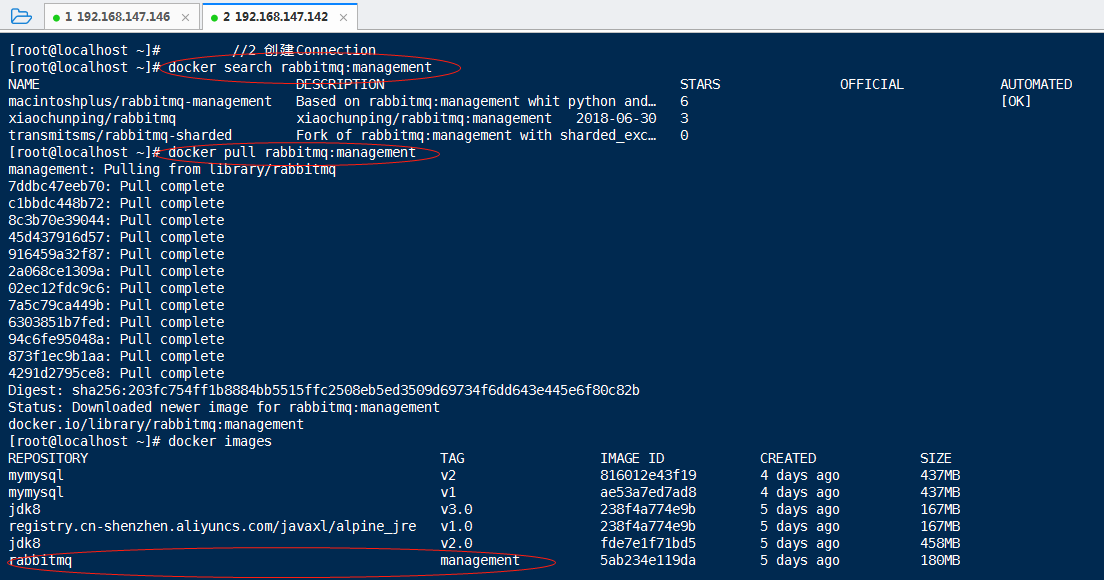This screenshot has height=580, width=1104.
Task: Click the OFFICIAL column header
Action: (x=871, y=84)
